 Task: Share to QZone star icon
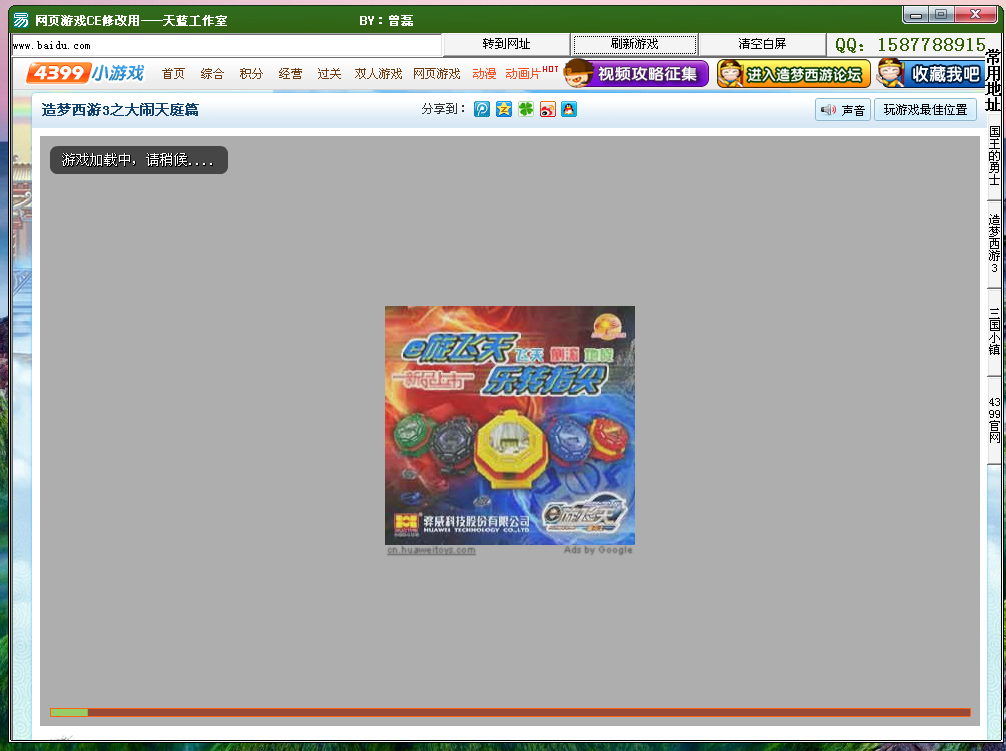[504, 110]
